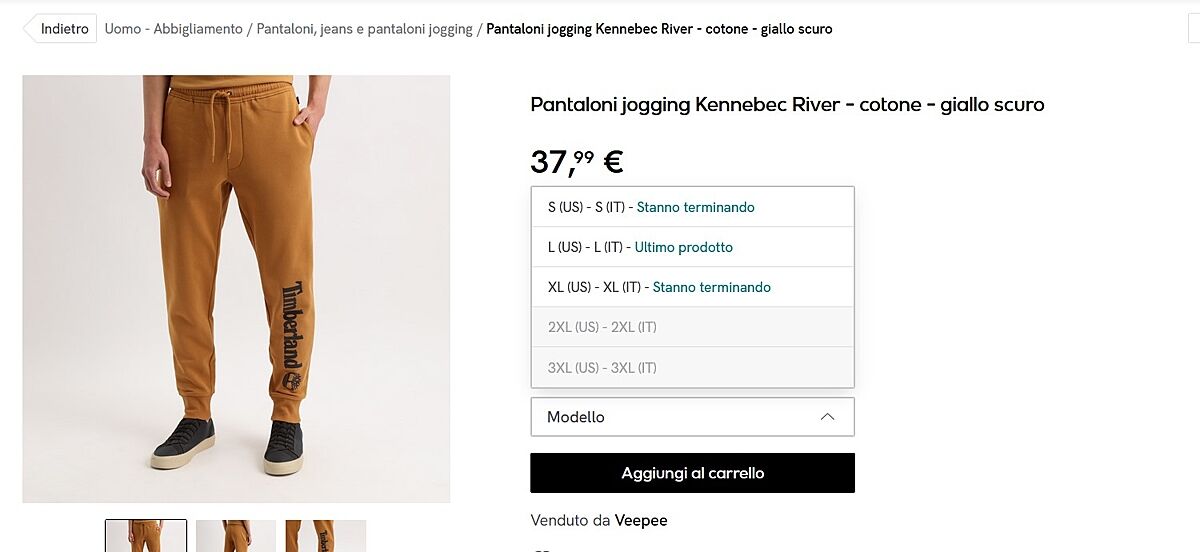Click the partially visible top-right box
Image resolution: width=1200 pixels, height=552 pixels.
(1192, 29)
